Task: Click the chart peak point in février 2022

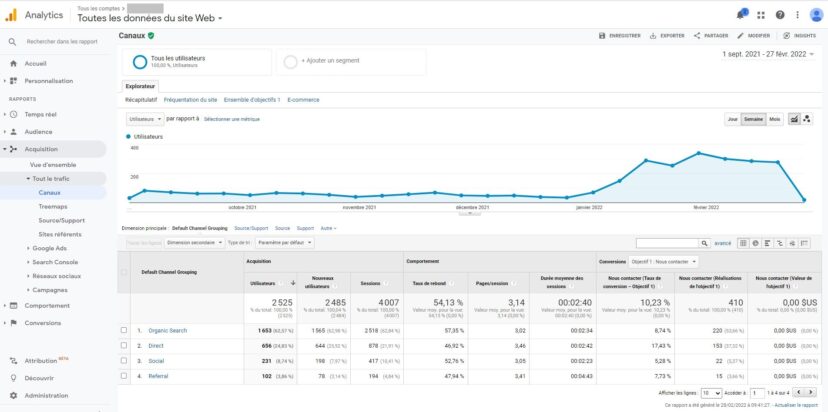Action: (699, 153)
